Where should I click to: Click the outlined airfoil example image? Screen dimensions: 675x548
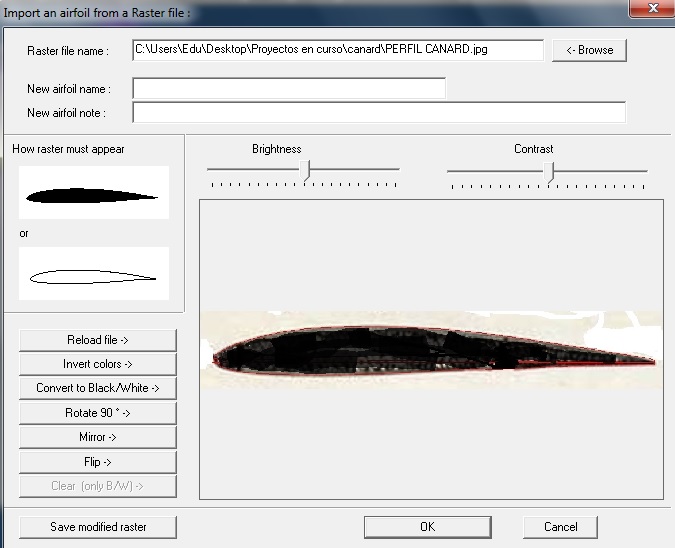93,275
